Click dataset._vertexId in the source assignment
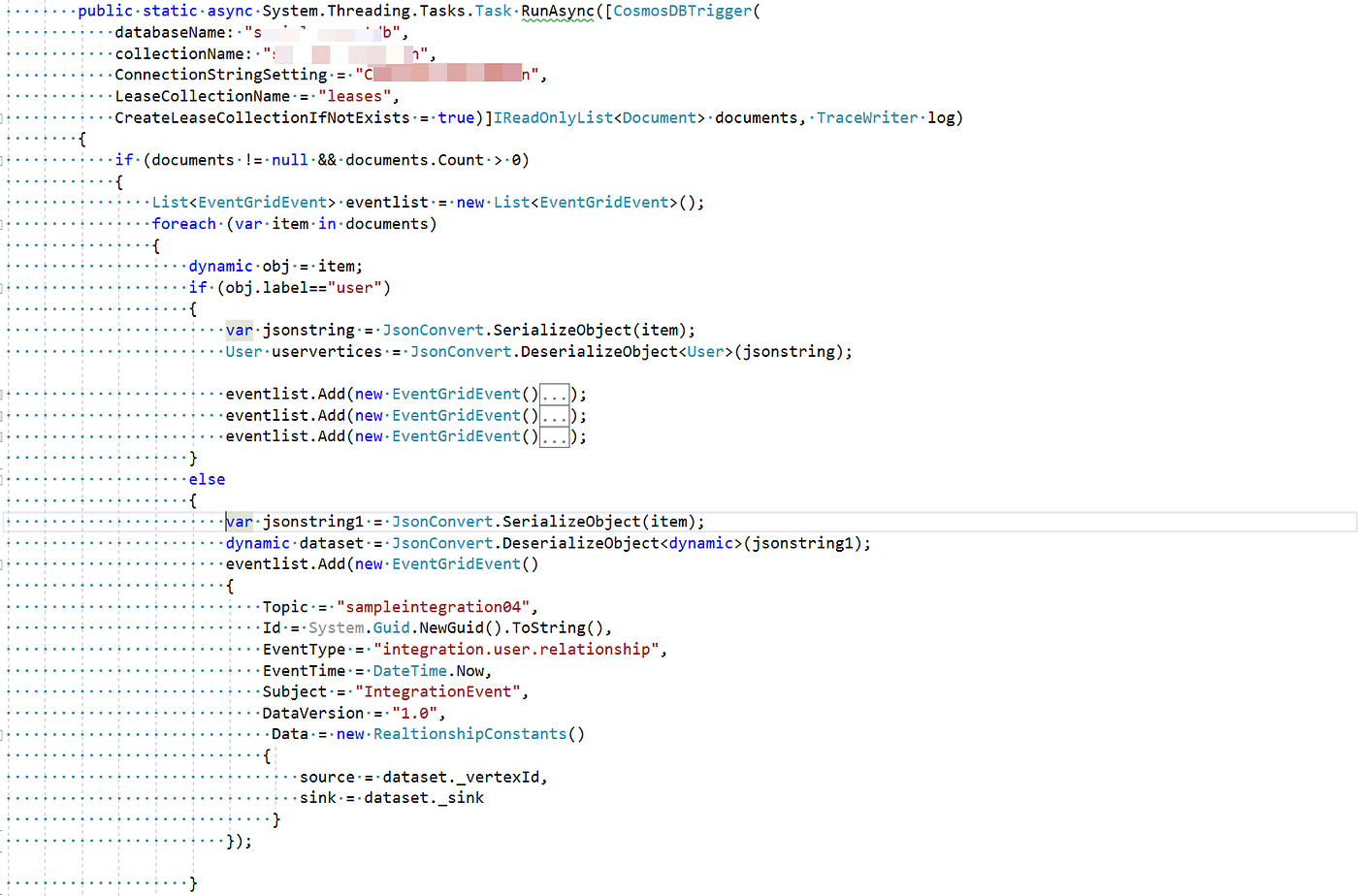This screenshot has height=896, width=1358. click(x=461, y=776)
